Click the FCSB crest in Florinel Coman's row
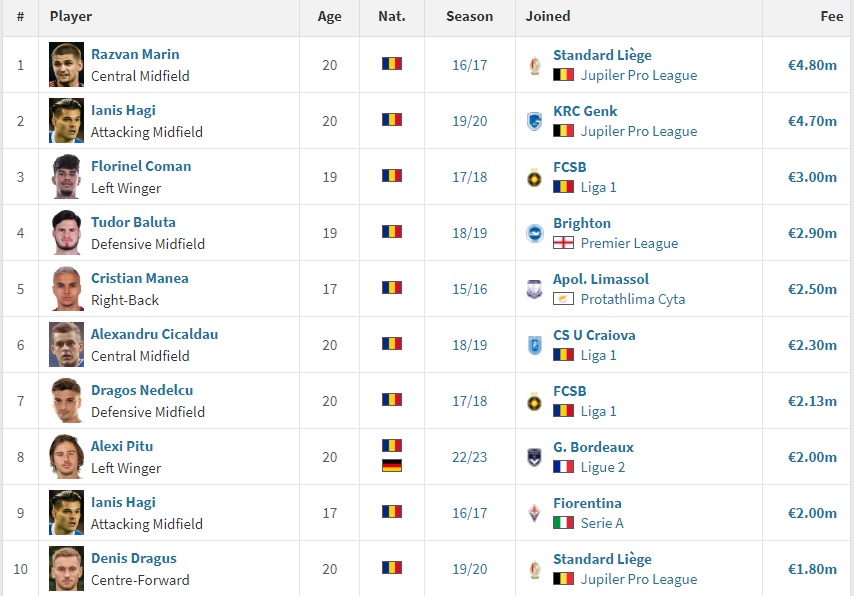 pyautogui.click(x=534, y=177)
